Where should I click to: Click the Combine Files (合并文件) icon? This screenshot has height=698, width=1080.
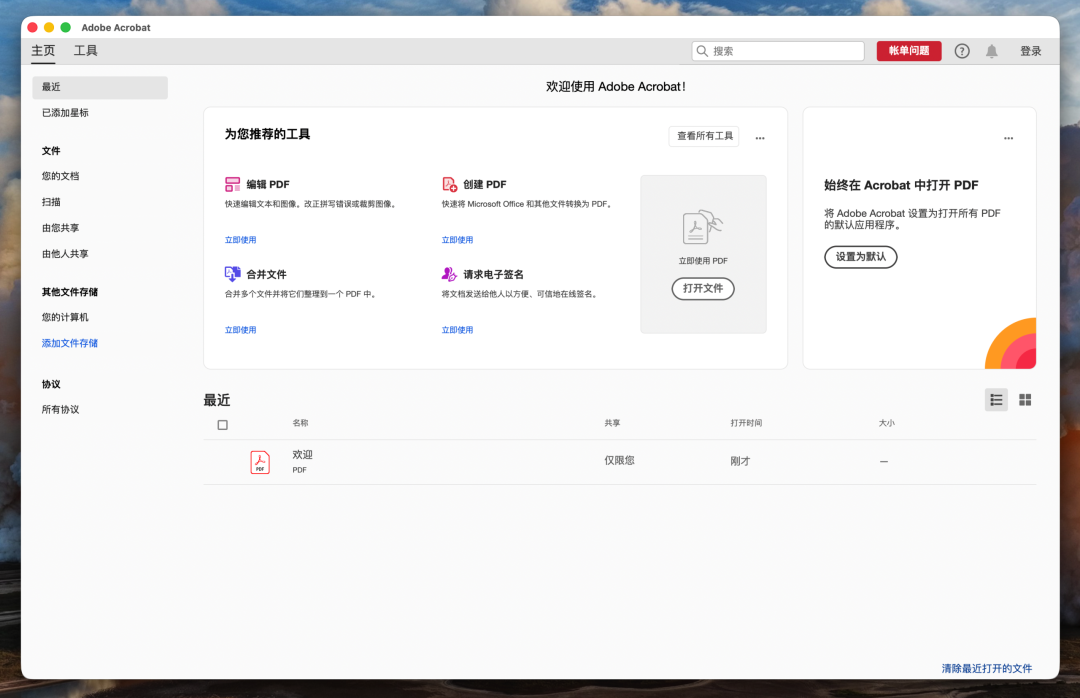click(233, 274)
